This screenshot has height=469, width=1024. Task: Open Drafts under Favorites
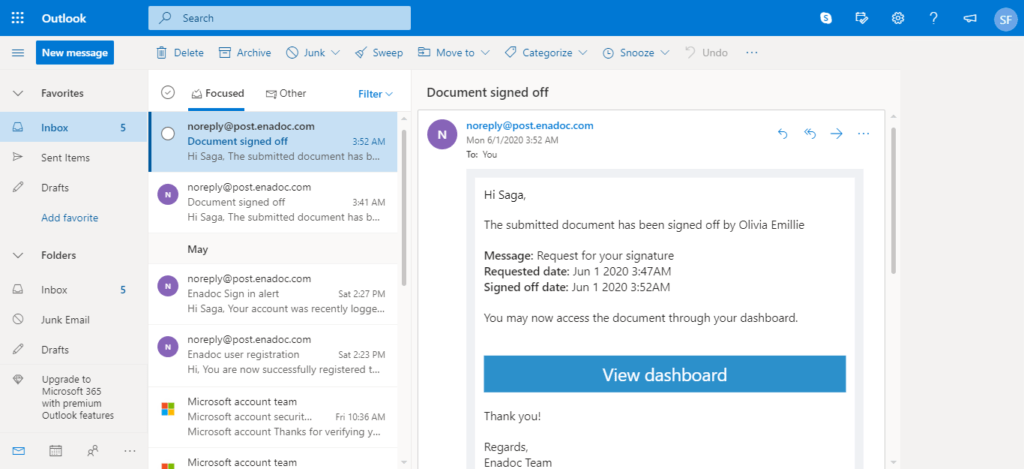click(x=74, y=188)
